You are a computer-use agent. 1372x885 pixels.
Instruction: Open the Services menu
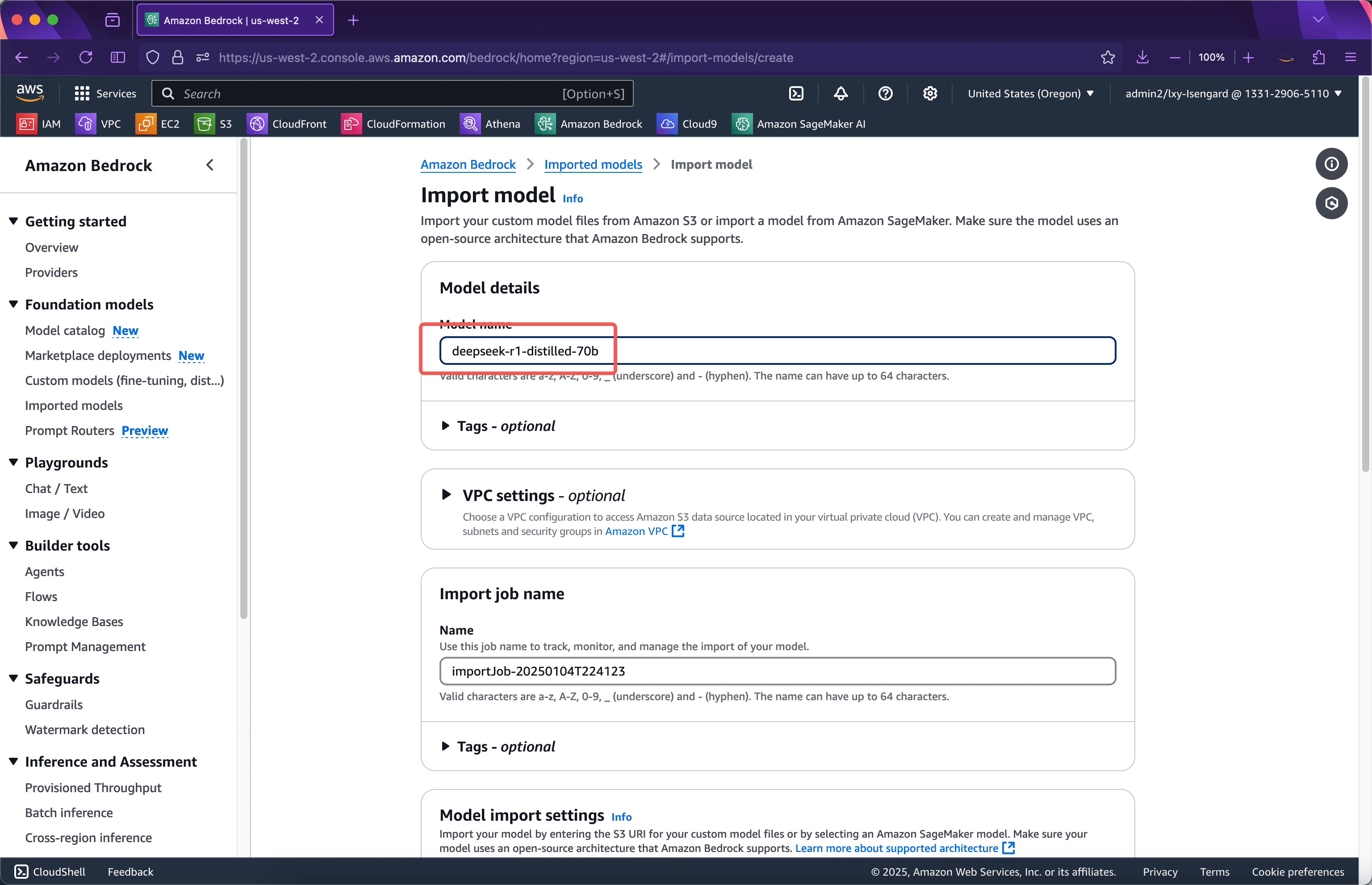tap(106, 93)
